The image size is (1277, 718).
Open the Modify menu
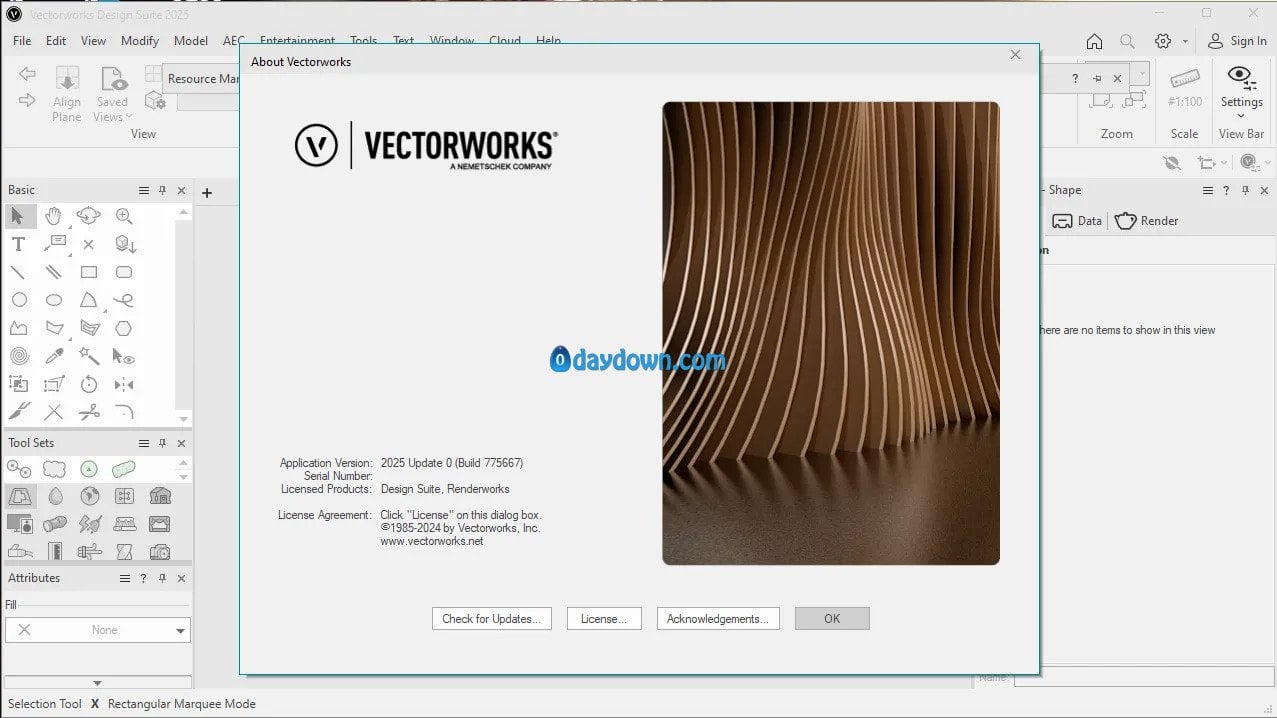coord(140,41)
